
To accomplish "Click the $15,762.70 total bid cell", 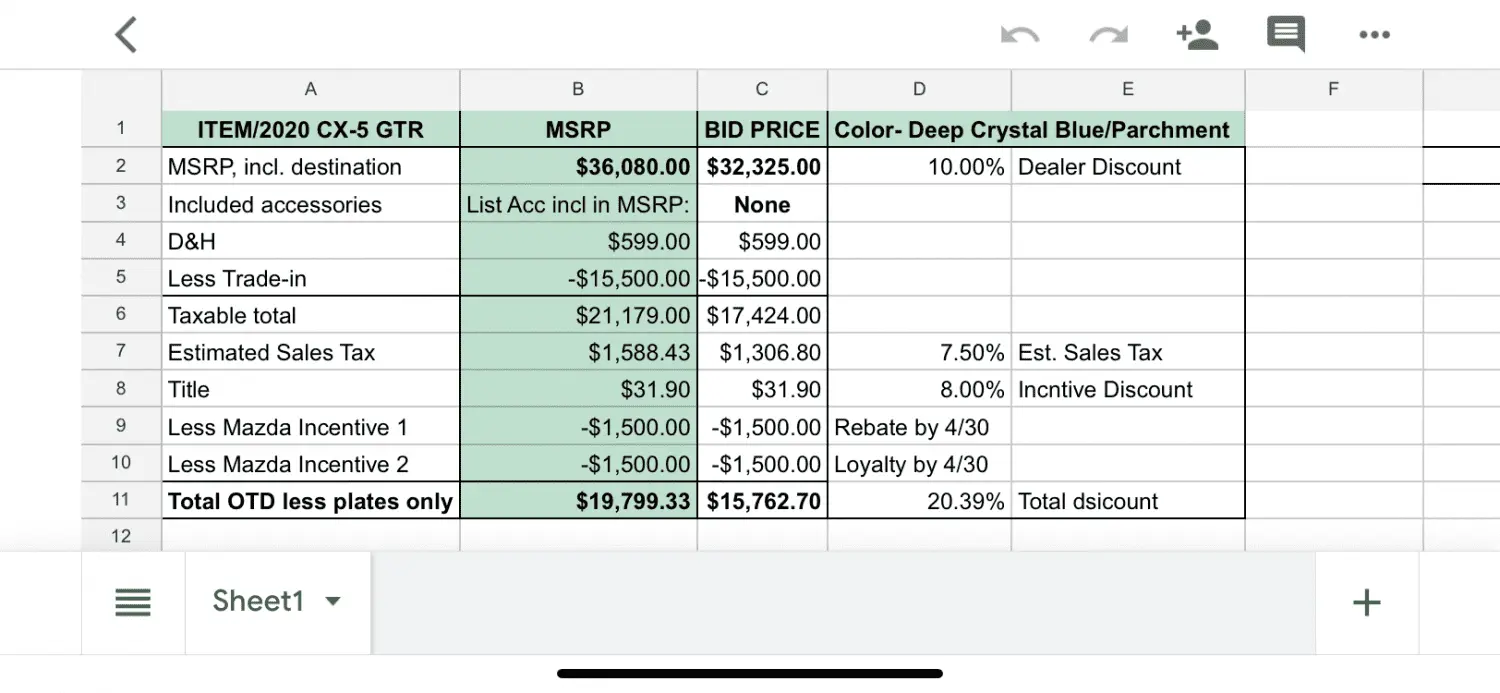I will coord(762,501).
